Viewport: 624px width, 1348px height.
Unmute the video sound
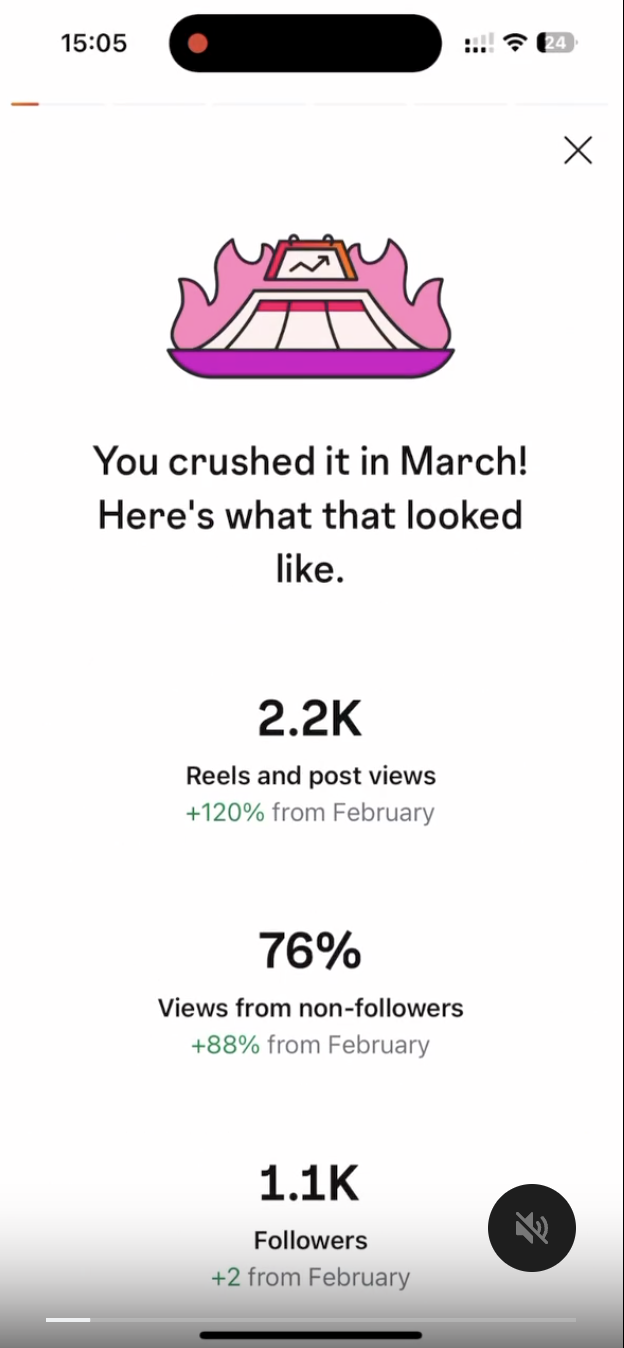point(531,1229)
